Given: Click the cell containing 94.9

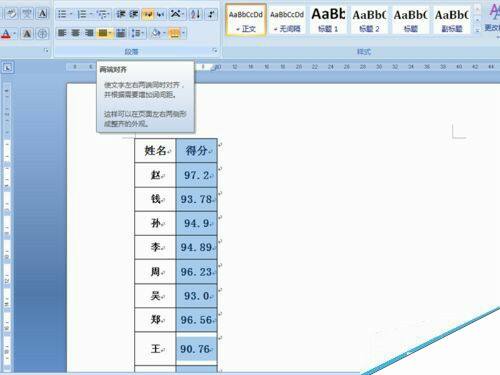Looking at the screenshot, I should (197, 223).
